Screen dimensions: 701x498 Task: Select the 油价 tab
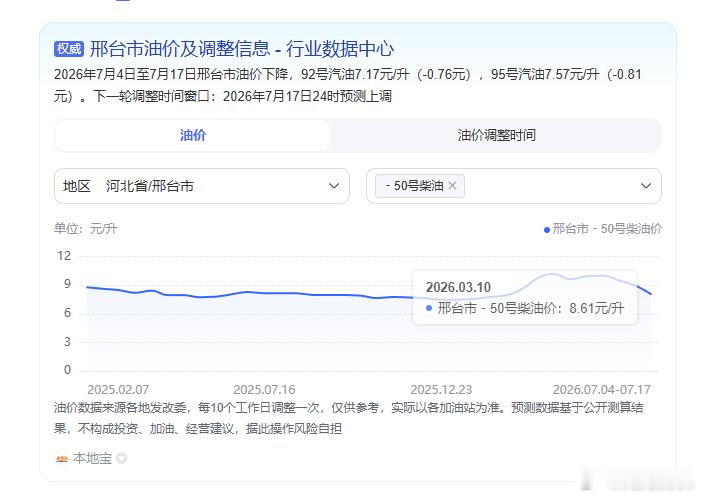(x=193, y=135)
